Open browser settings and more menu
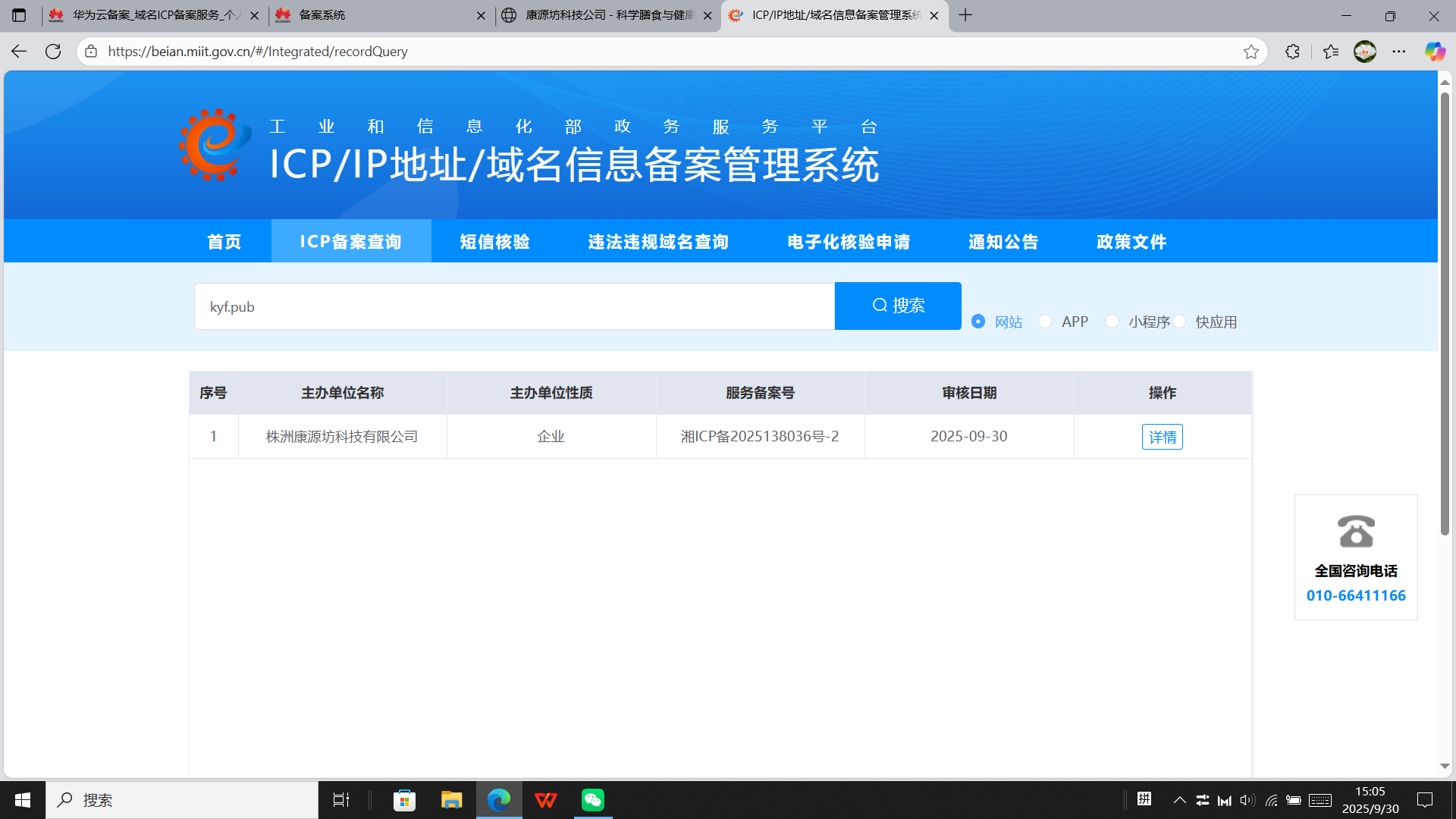The height and width of the screenshot is (819, 1456). (1399, 52)
